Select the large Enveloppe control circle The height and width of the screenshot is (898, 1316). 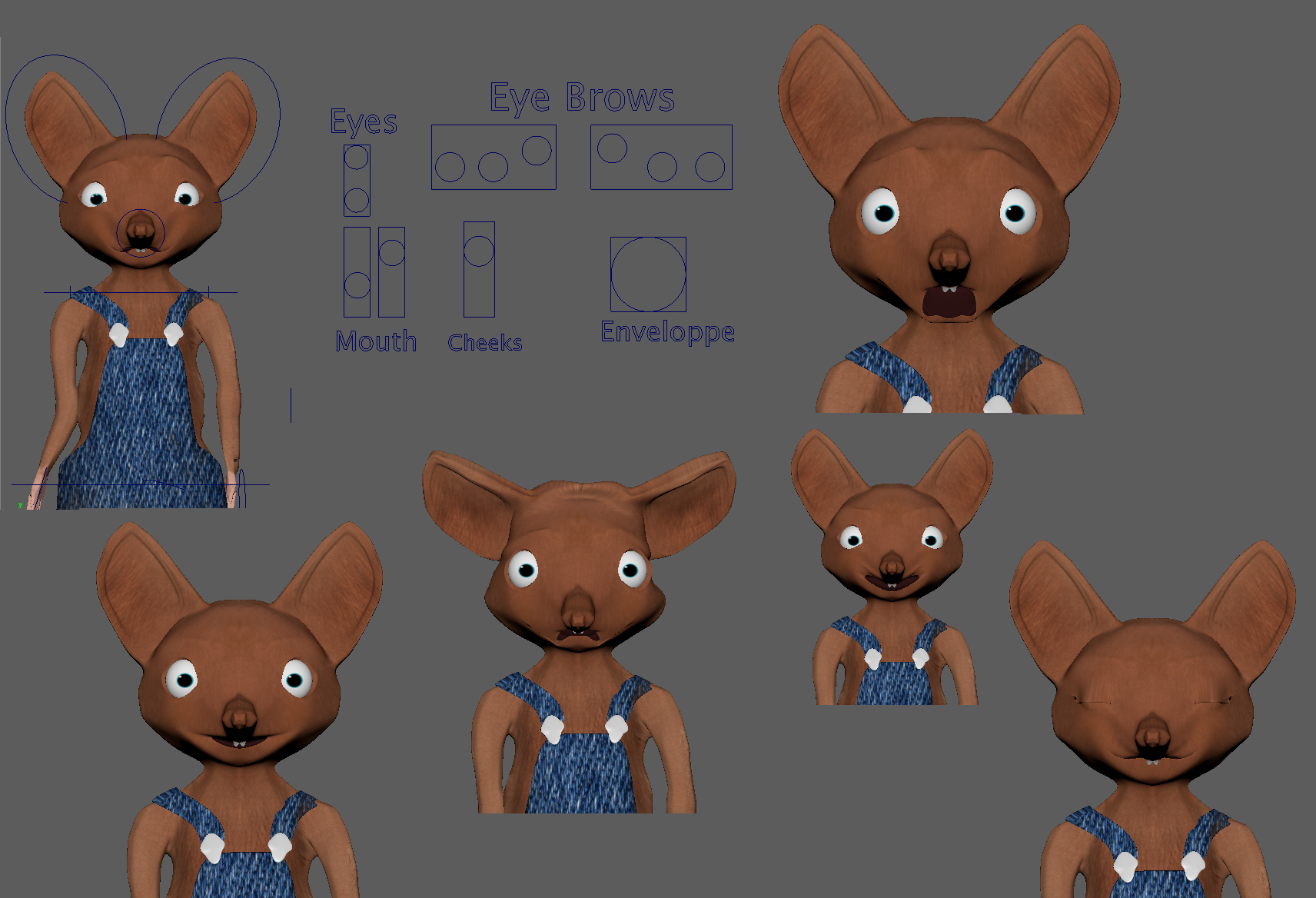click(x=648, y=274)
